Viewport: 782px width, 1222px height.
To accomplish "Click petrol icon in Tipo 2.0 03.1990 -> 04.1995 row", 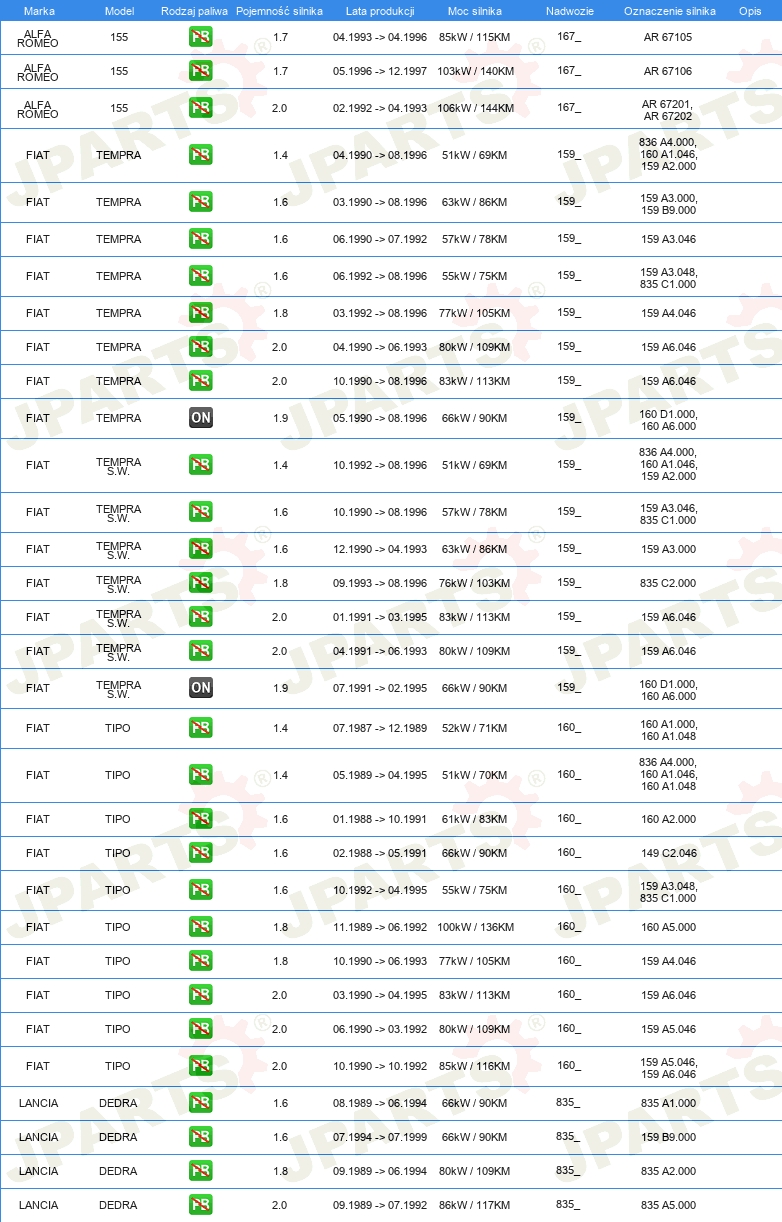I will click(x=201, y=995).
